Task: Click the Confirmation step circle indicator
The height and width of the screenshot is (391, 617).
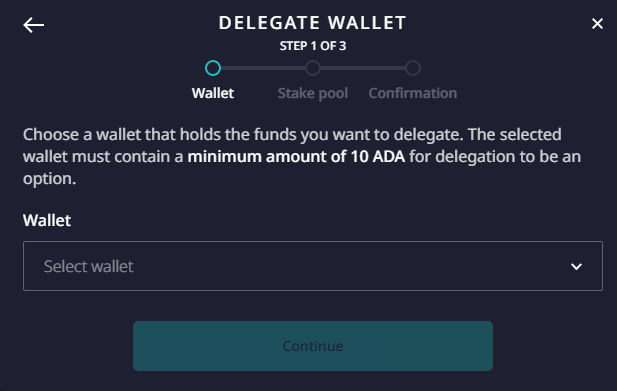Action: 413,68
